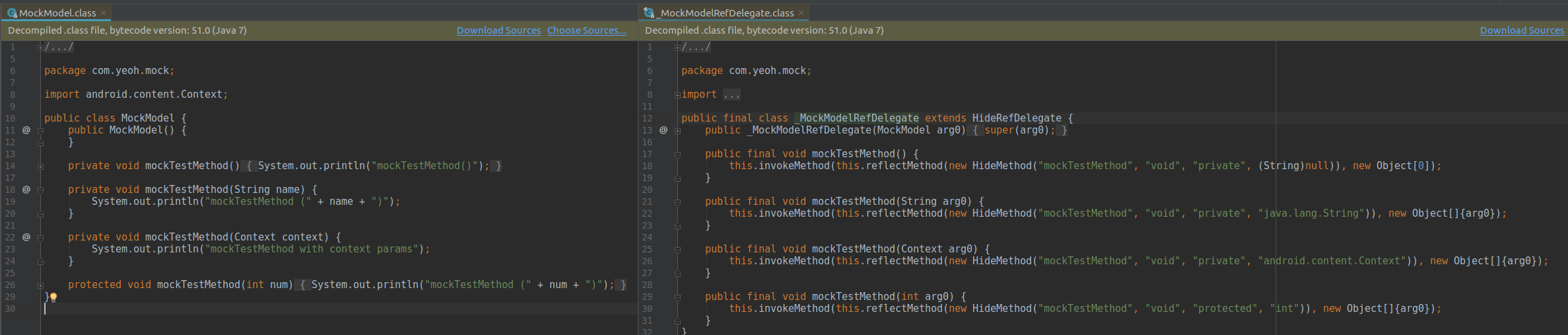Expand folded mockTestMethod(int num) body
This screenshot has width=1568, height=335.
tap(40, 285)
